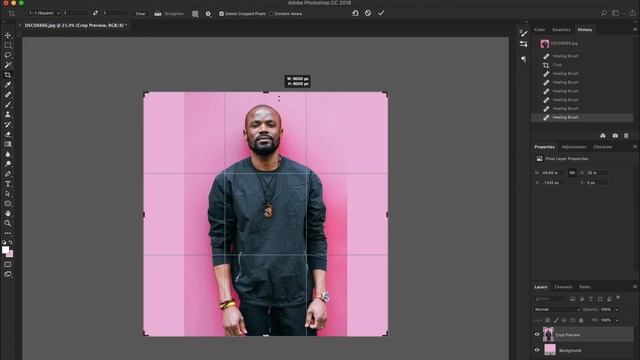Image resolution: width=640 pixels, height=360 pixels.
Task: Toggle Quick Mask mode
Action: (8, 264)
